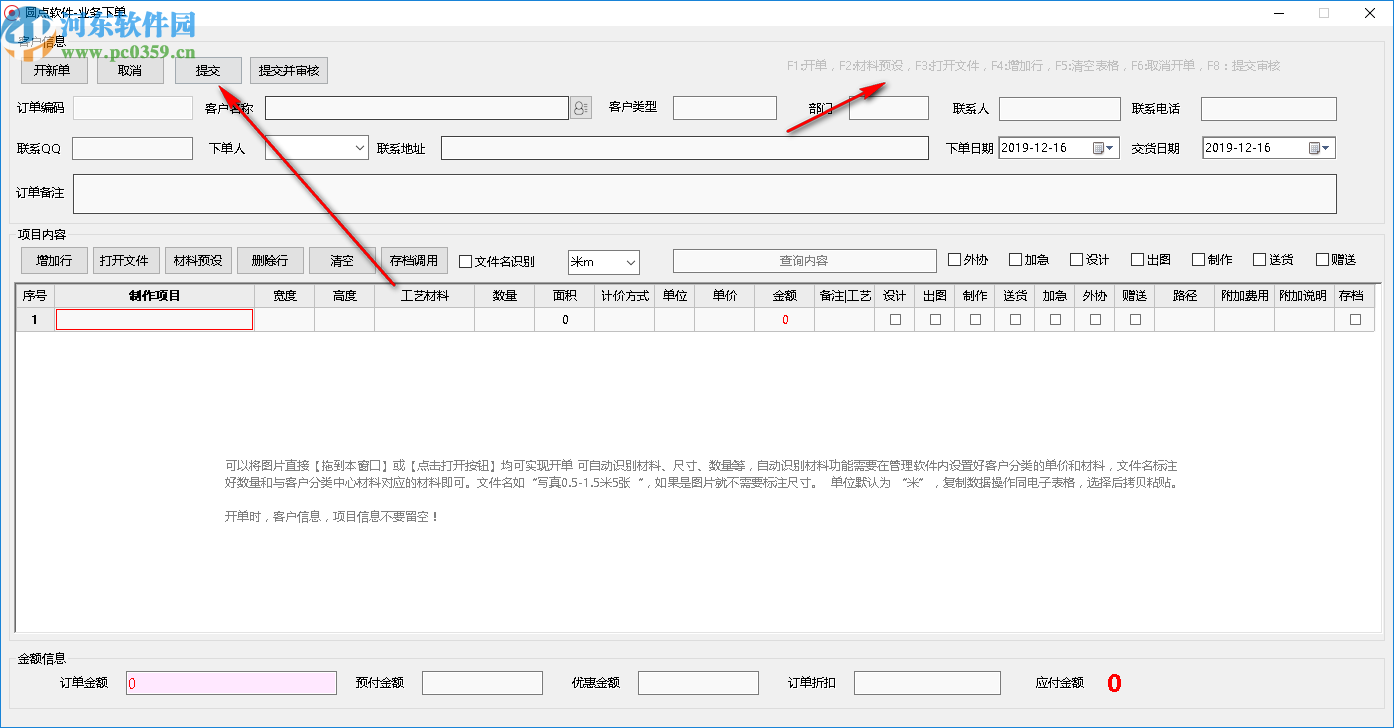The width and height of the screenshot is (1394, 728).
Task: Check the 设计 option
Action: coord(1077,259)
